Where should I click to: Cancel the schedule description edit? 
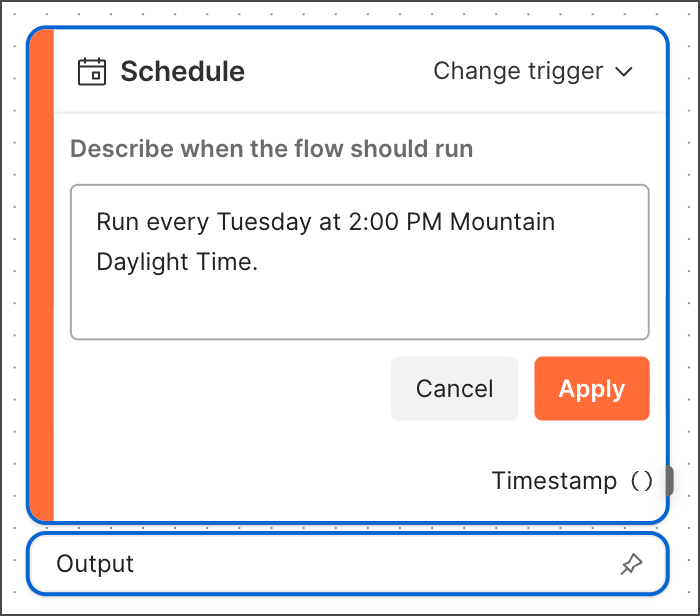pyautogui.click(x=454, y=389)
